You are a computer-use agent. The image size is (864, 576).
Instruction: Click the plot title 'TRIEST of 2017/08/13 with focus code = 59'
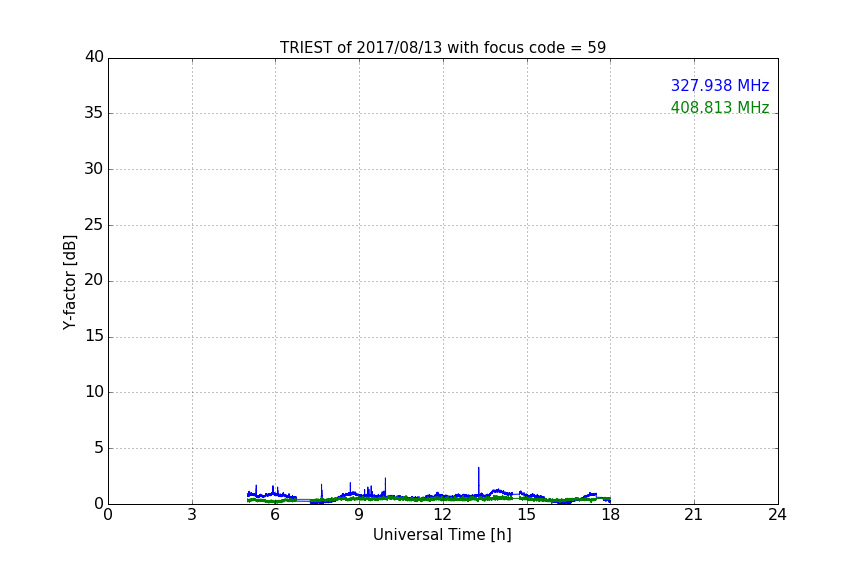(x=442, y=47)
